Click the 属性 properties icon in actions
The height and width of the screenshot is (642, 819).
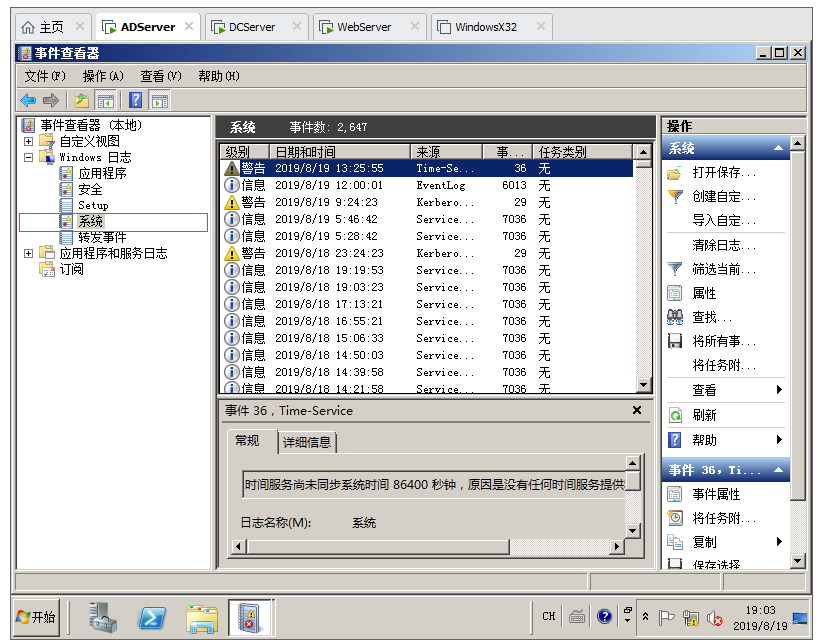(675, 293)
